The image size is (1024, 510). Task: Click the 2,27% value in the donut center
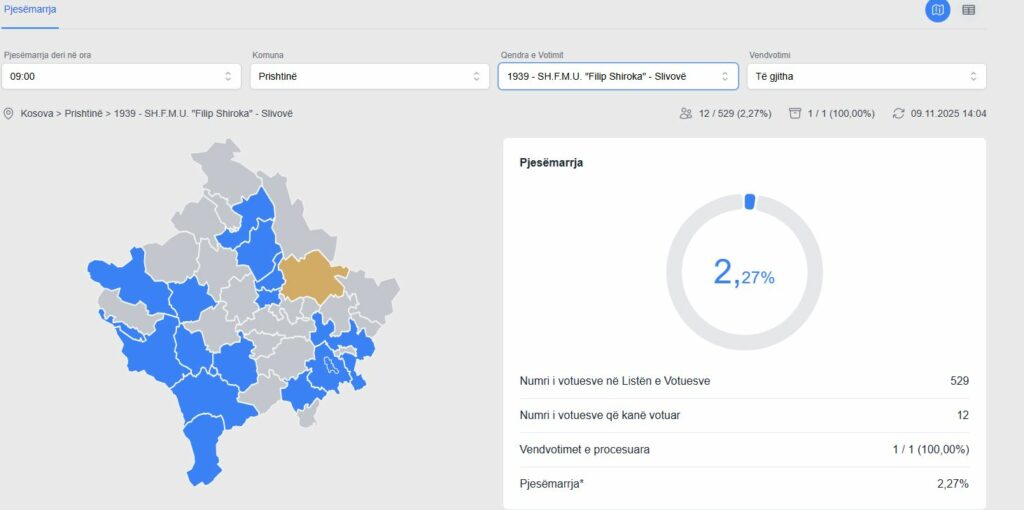pyautogui.click(x=744, y=272)
